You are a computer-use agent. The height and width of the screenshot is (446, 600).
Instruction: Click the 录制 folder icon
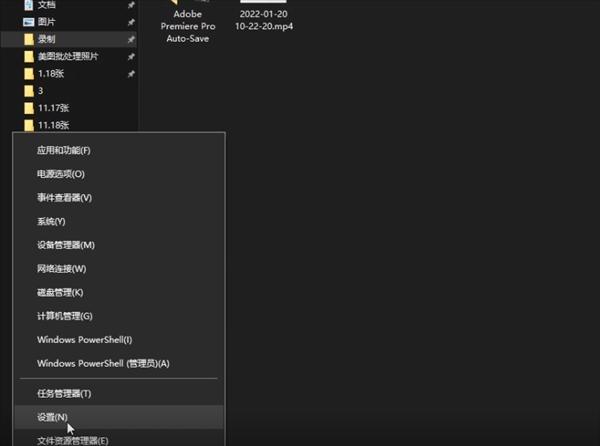pos(29,39)
